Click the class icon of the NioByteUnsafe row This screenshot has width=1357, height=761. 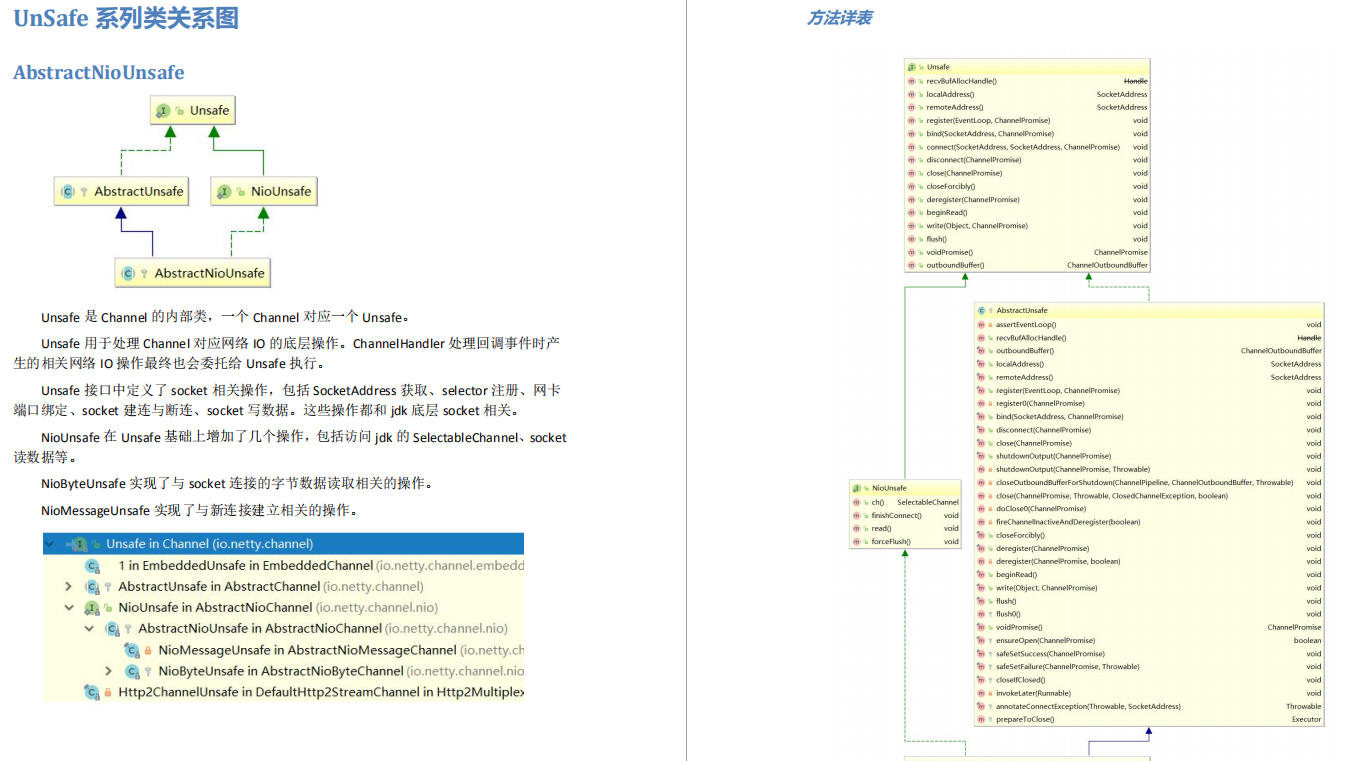(x=132, y=671)
